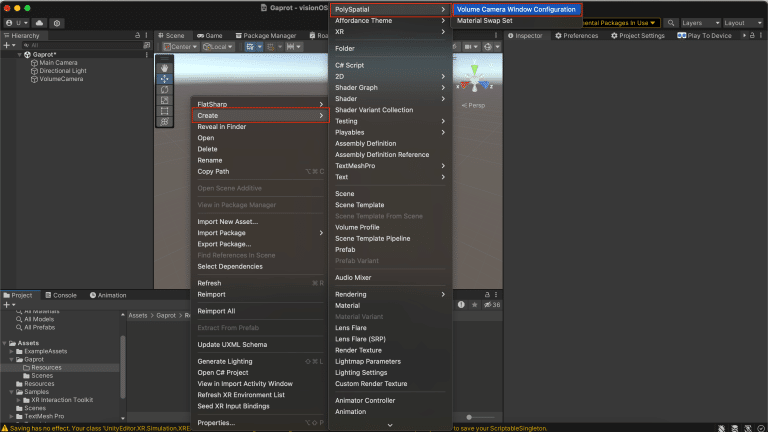Click the Hierarchy search field
768x432 pixels.
click(x=81, y=45)
